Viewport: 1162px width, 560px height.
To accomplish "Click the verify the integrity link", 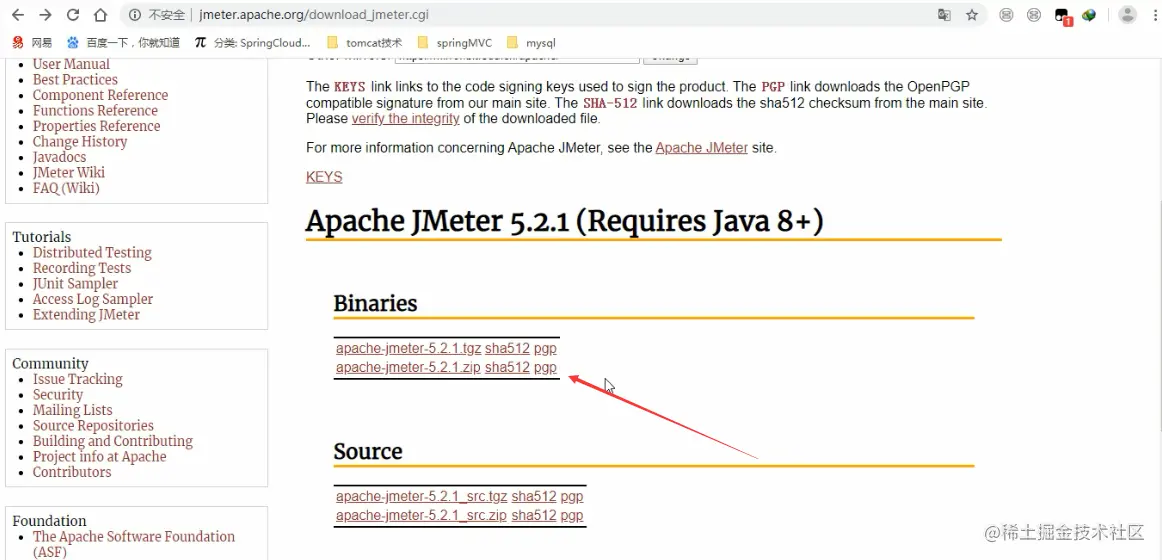I will 405,119.
